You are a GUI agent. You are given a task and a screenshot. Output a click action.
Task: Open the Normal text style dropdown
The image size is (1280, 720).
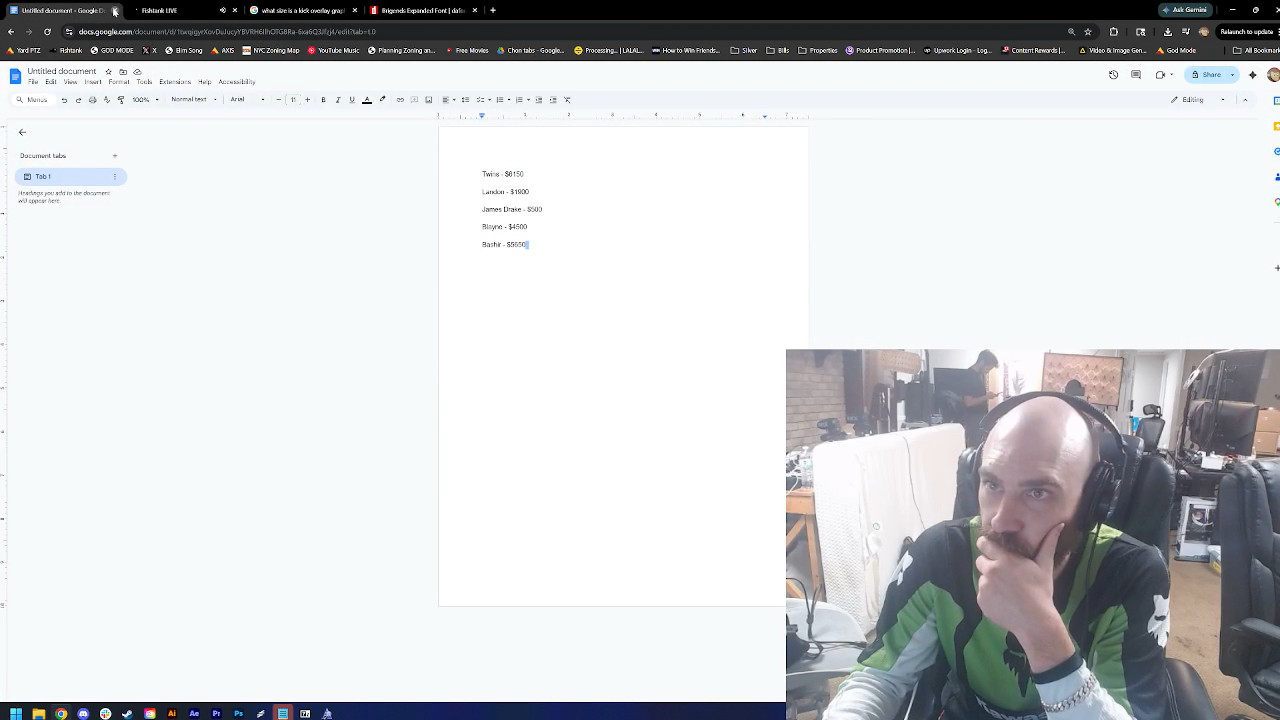(x=194, y=100)
